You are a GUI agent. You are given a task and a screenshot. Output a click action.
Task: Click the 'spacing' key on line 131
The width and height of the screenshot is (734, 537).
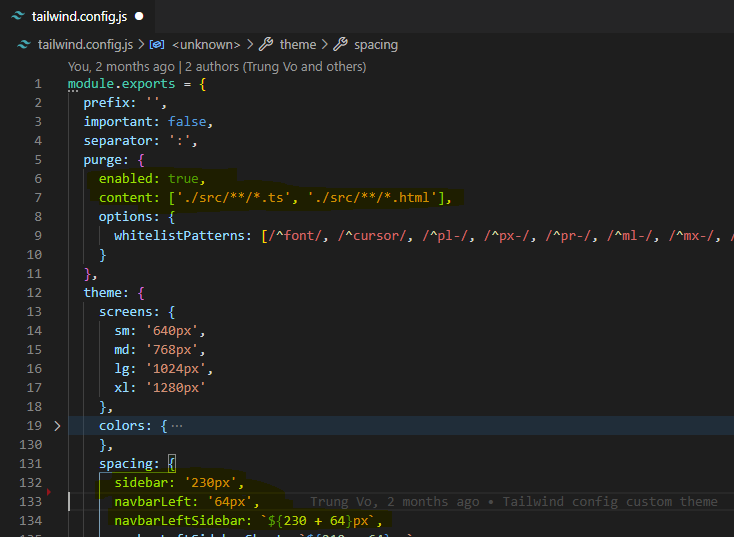click(x=125, y=463)
